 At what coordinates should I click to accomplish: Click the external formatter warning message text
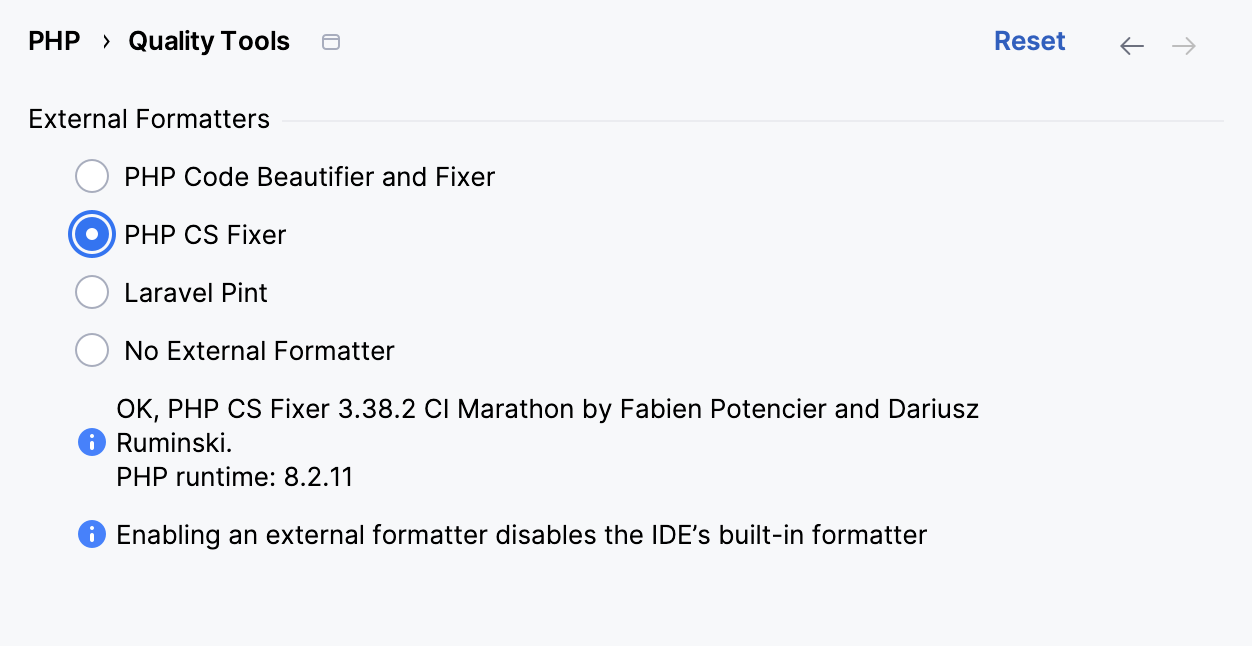521,534
